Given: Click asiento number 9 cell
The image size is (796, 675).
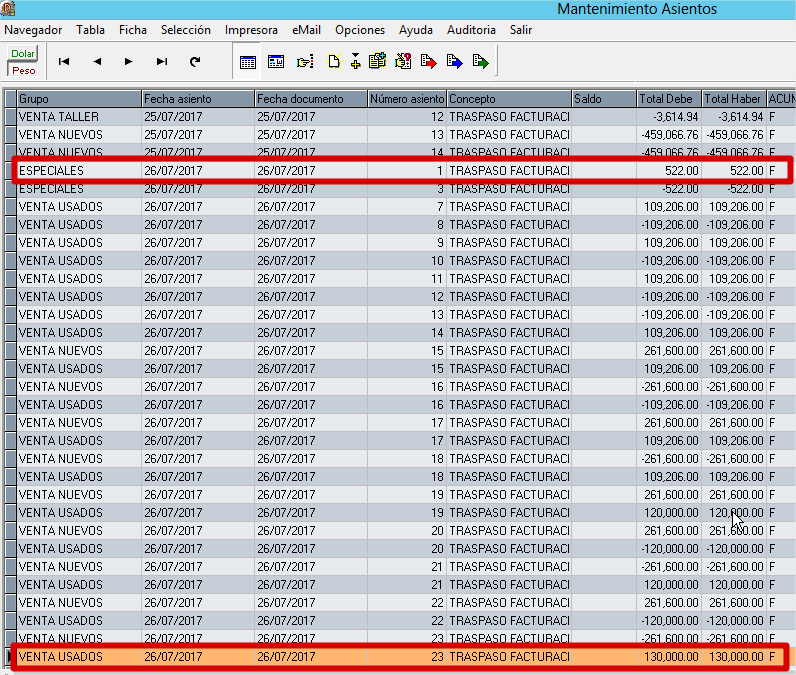Looking at the screenshot, I should 407,243.
